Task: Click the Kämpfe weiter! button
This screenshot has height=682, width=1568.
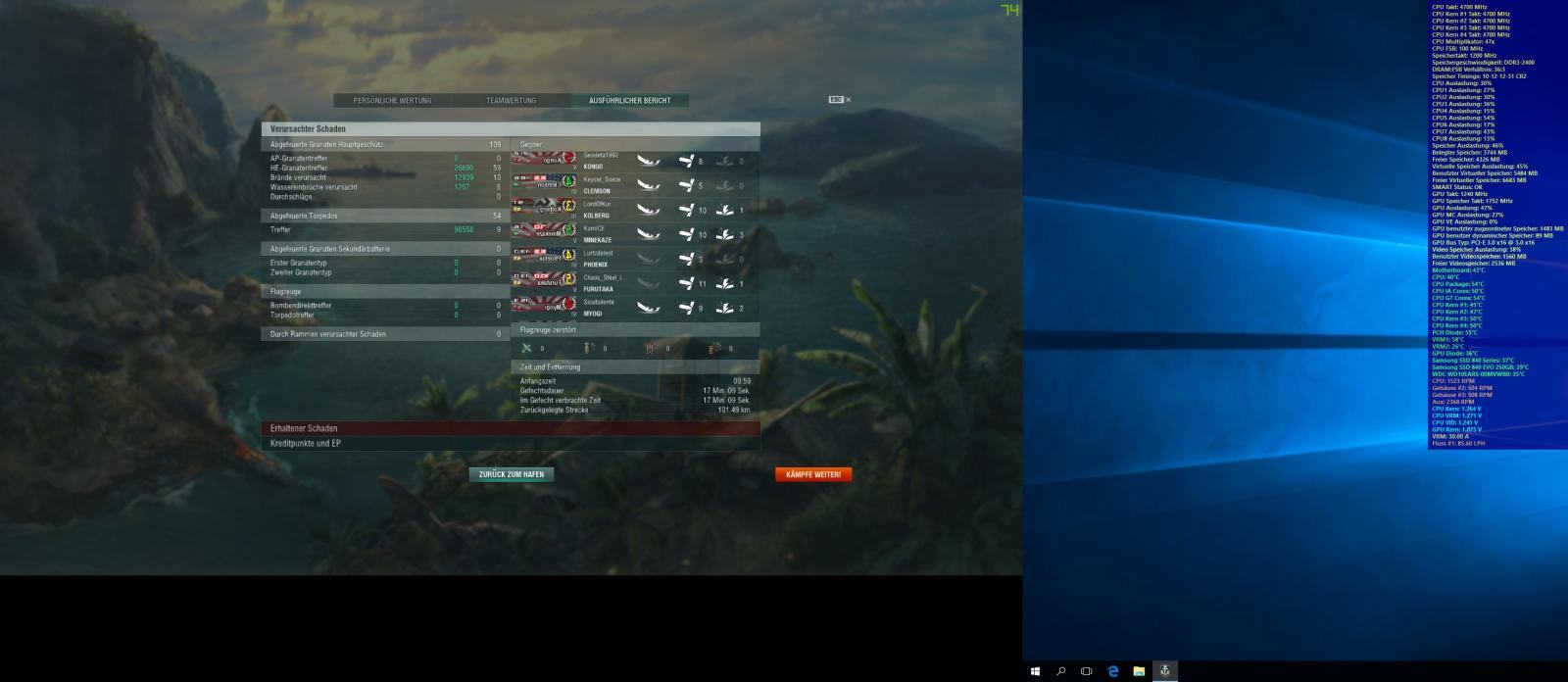Action: click(x=813, y=474)
